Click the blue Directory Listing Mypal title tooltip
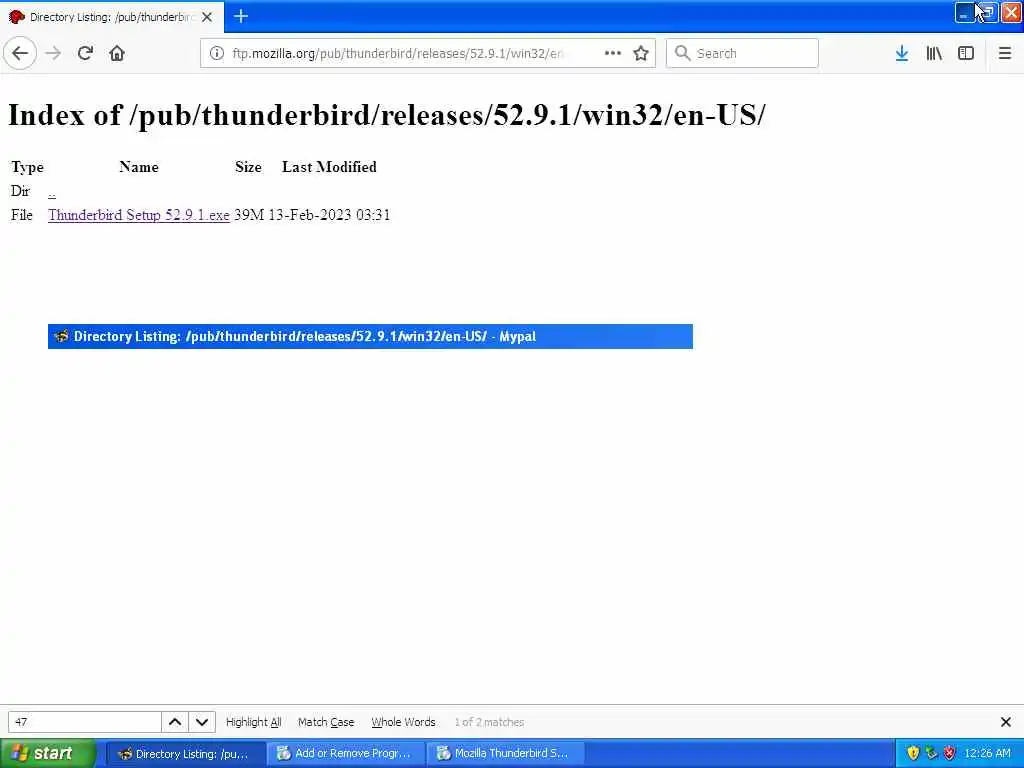Screen dimensions: 1024x768 [370, 336]
